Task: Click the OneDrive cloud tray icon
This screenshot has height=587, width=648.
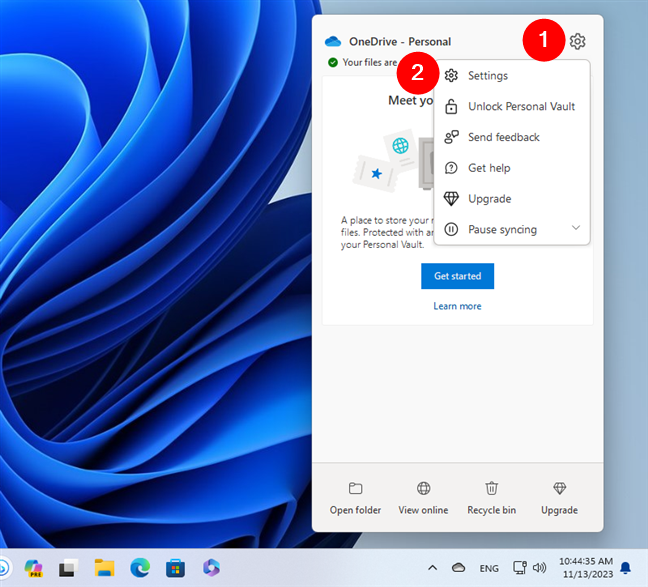Action: [x=458, y=568]
